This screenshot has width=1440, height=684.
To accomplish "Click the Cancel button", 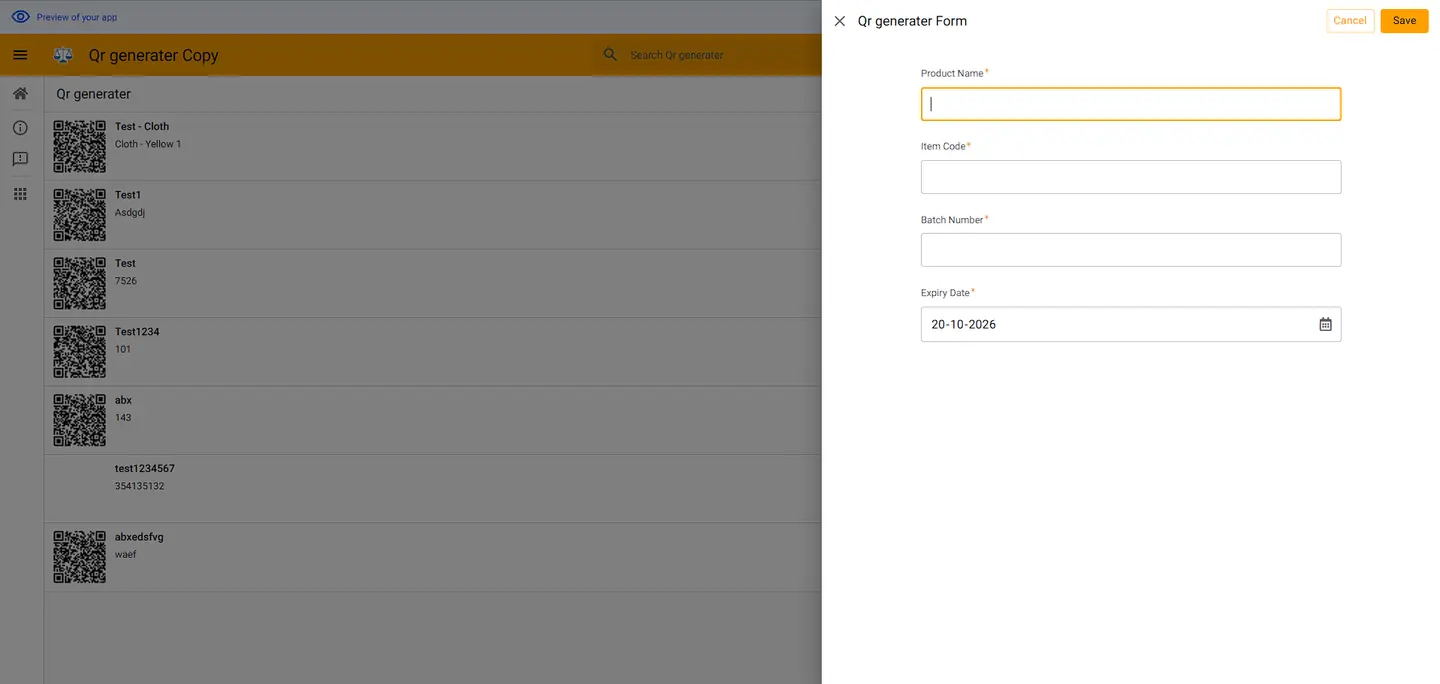I will (1350, 21).
